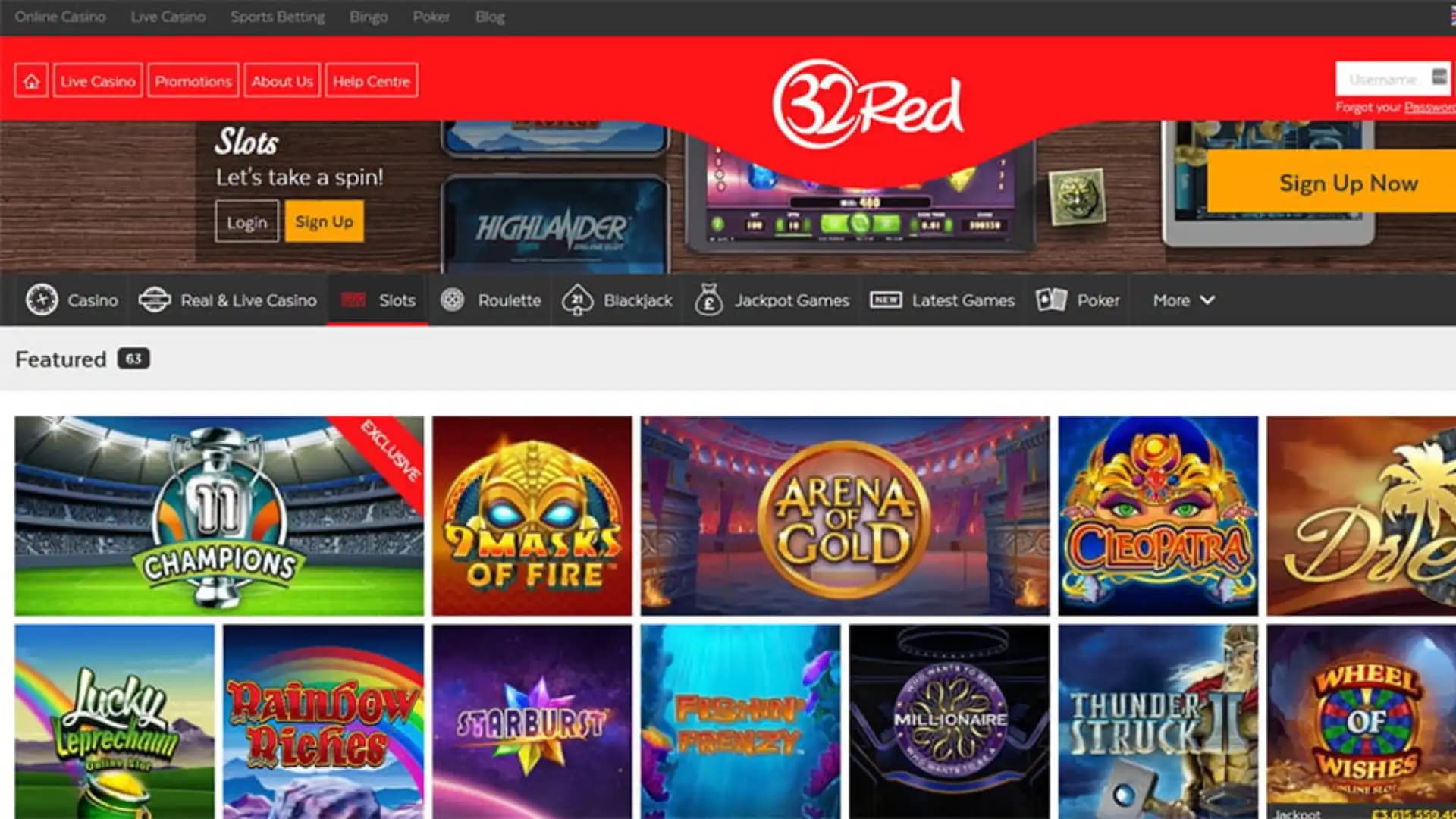Click the Roulette wheel icon
This screenshot has width=1456, height=819.
(x=453, y=300)
